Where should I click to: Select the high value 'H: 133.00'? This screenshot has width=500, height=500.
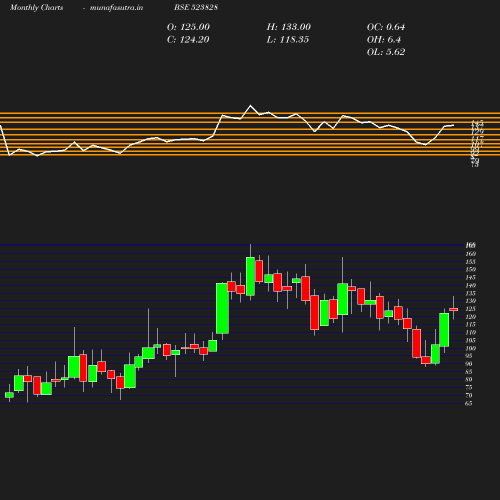pos(289,27)
